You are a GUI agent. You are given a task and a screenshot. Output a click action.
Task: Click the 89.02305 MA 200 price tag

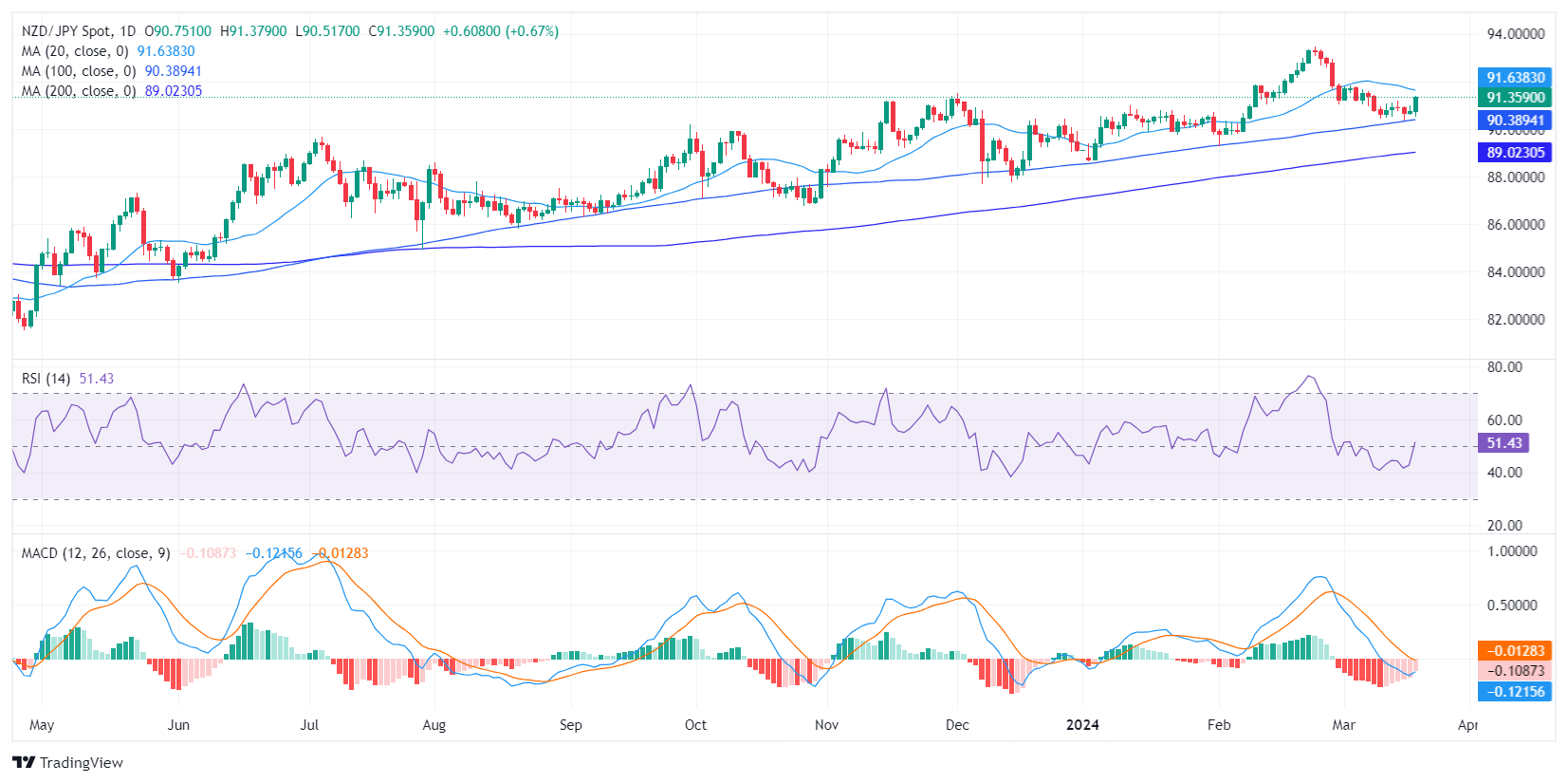[x=1514, y=153]
